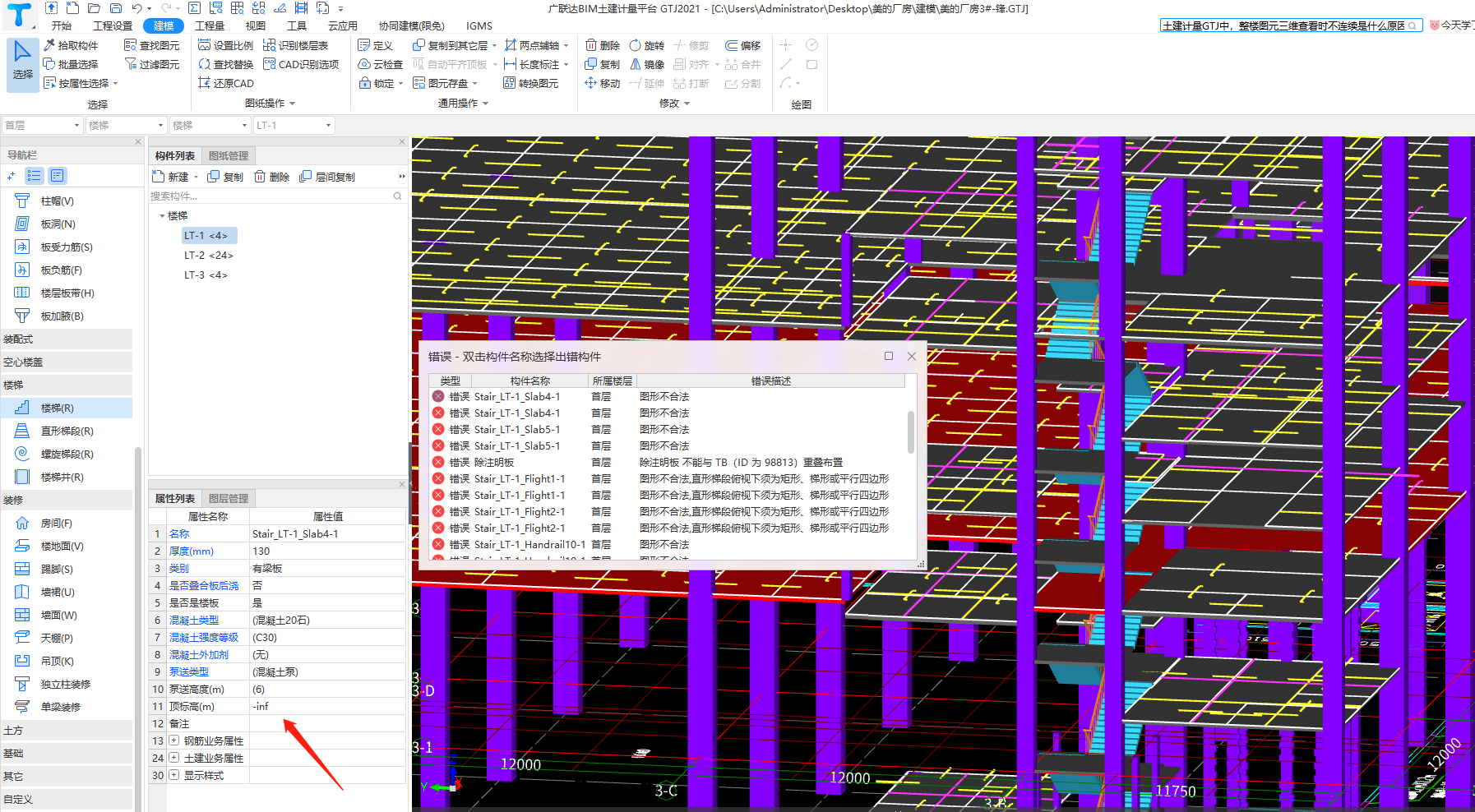Expand 钢筋业务属性 row
This screenshot has height=812, width=1475.
point(174,740)
